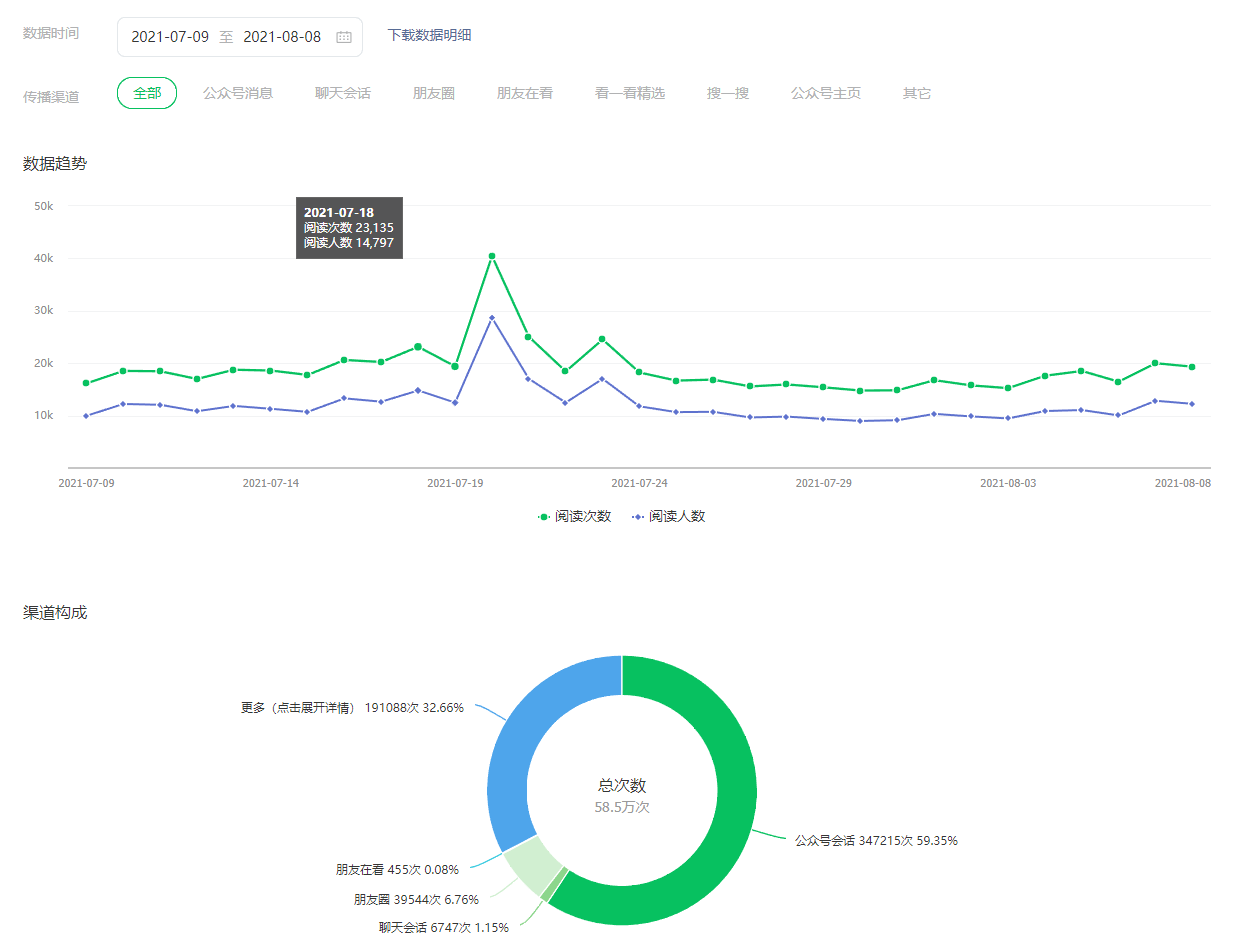Open end date 2021-08-08 picker
1237x933 pixels.
282,37
